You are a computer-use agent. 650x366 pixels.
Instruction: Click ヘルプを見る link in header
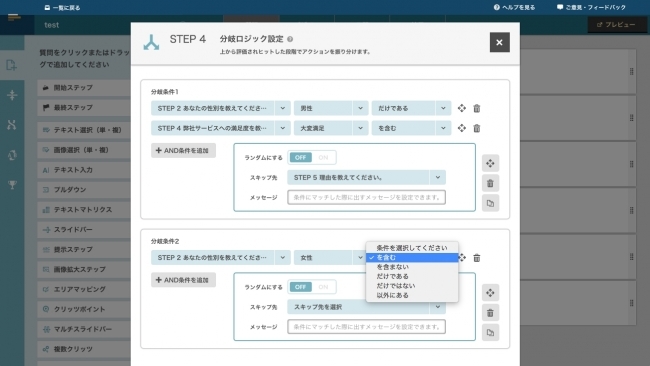pos(514,7)
